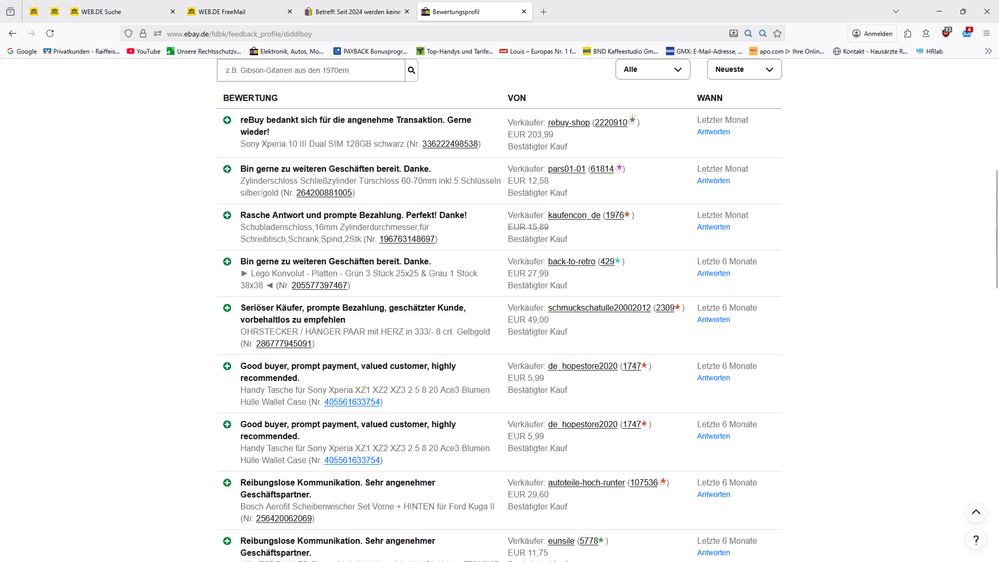Reload the current eBay page
This screenshot has height=562, width=999.
[50, 33]
